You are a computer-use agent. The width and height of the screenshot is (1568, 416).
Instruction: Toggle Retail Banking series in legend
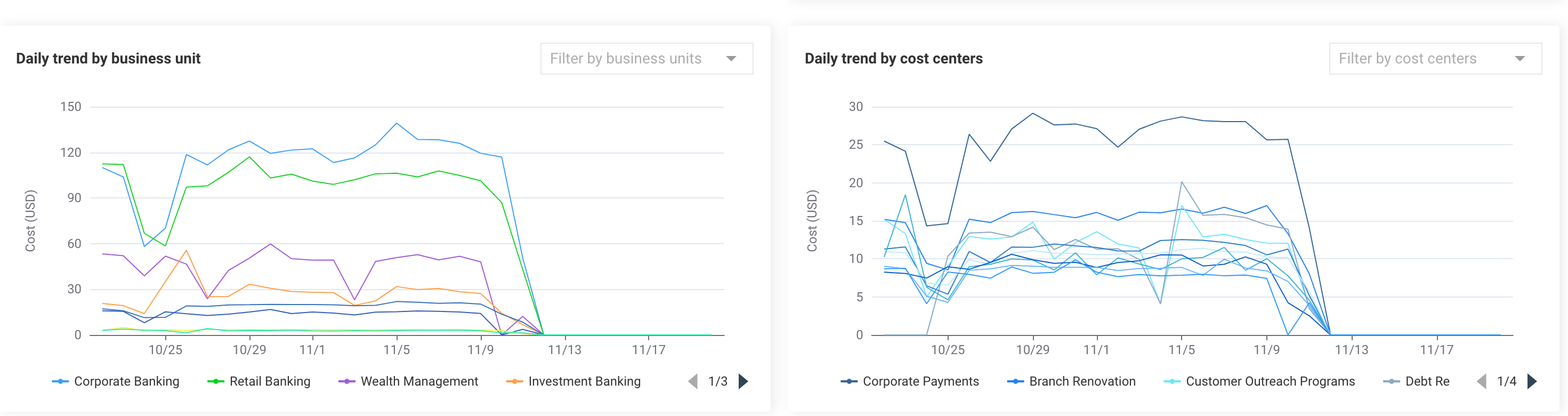tap(258, 381)
